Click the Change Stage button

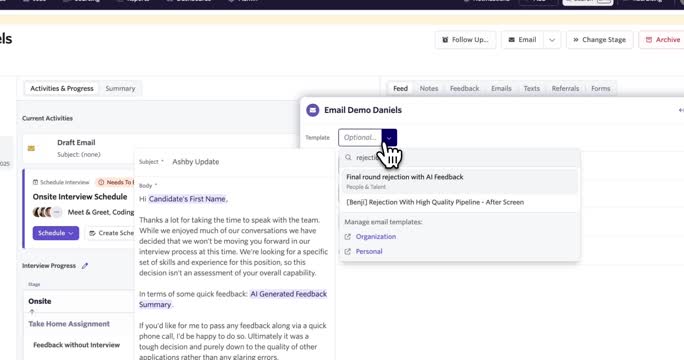click(x=599, y=40)
